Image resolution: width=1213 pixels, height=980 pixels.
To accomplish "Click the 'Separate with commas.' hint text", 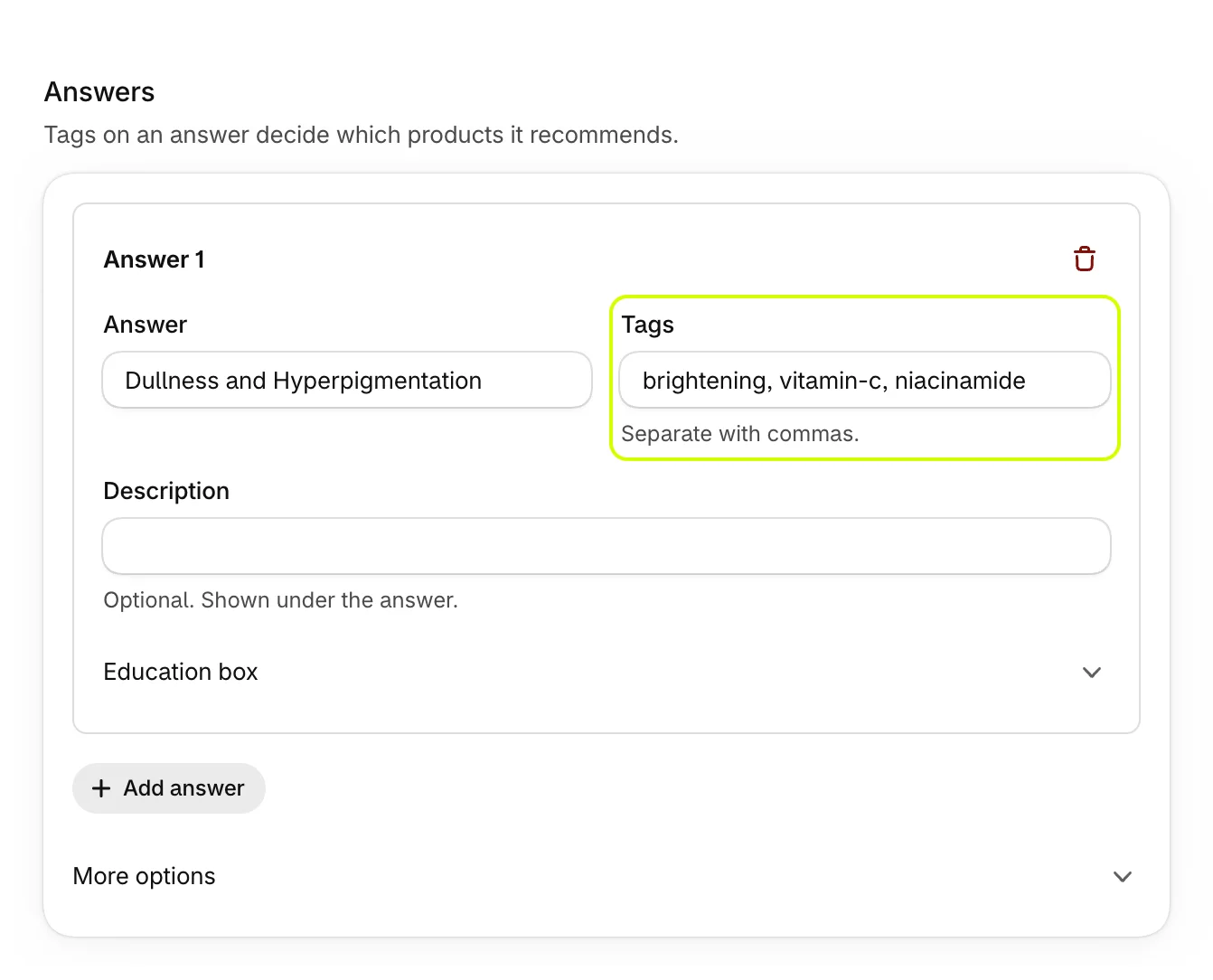I will pyautogui.click(x=740, y=434).
